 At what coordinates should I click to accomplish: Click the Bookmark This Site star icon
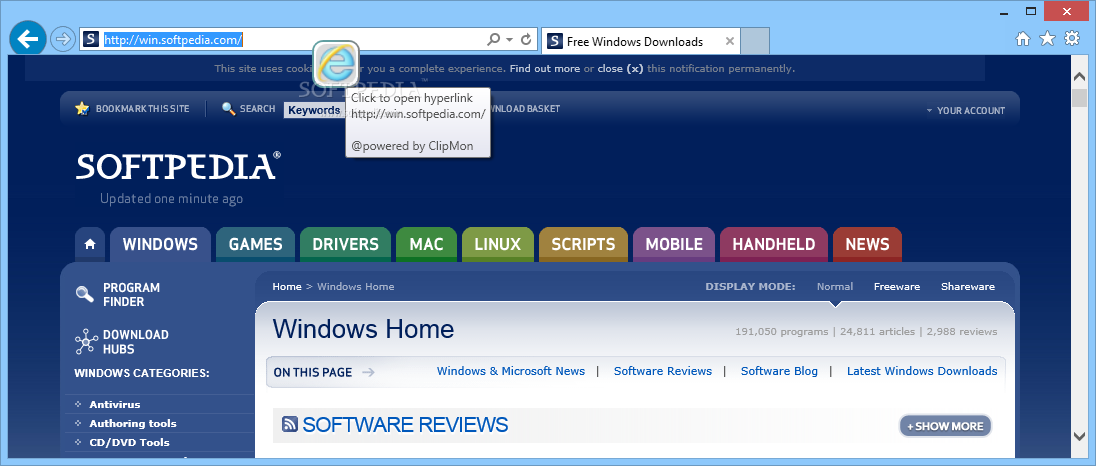[82, 108]
